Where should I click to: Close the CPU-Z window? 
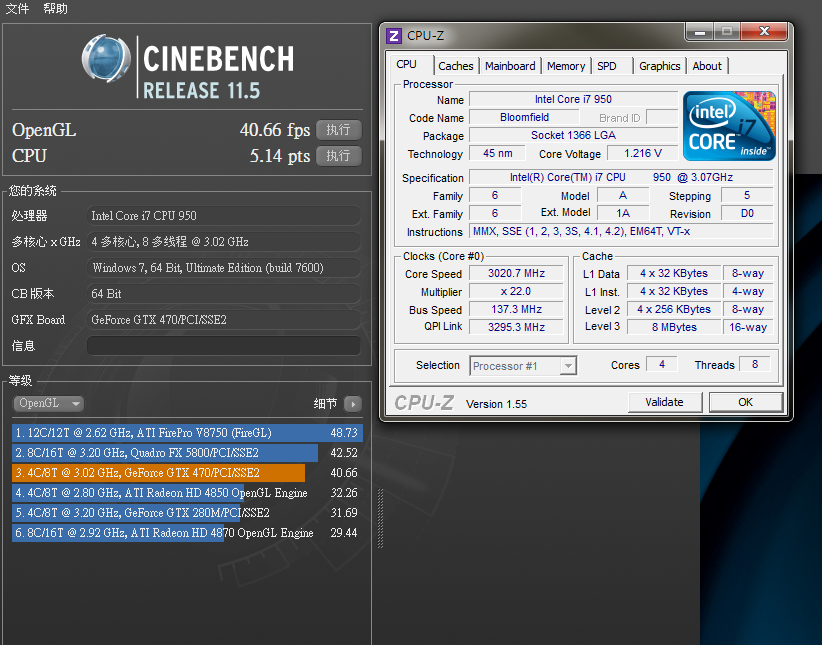tap(764, 31)
